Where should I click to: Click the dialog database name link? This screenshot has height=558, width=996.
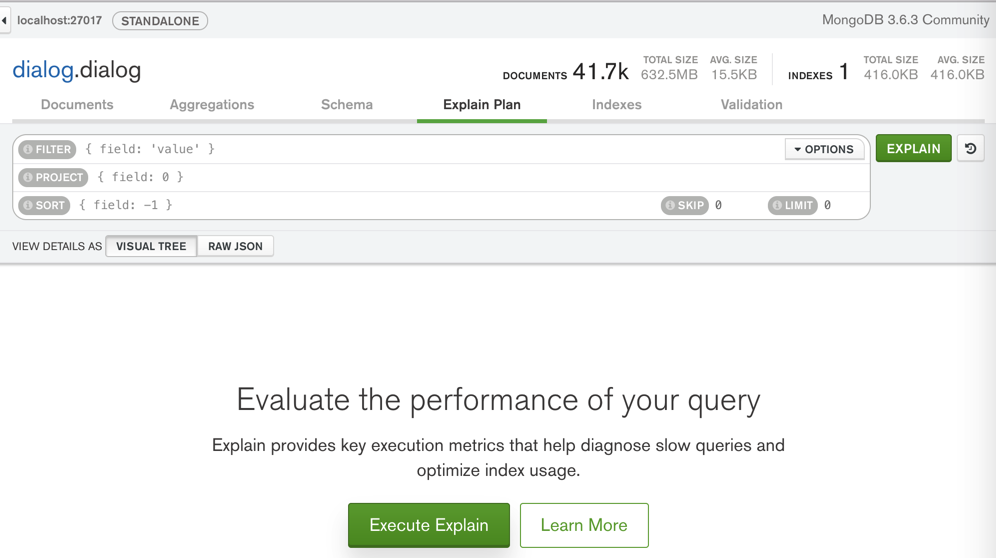pyautogui.click(x=43, y=70)
